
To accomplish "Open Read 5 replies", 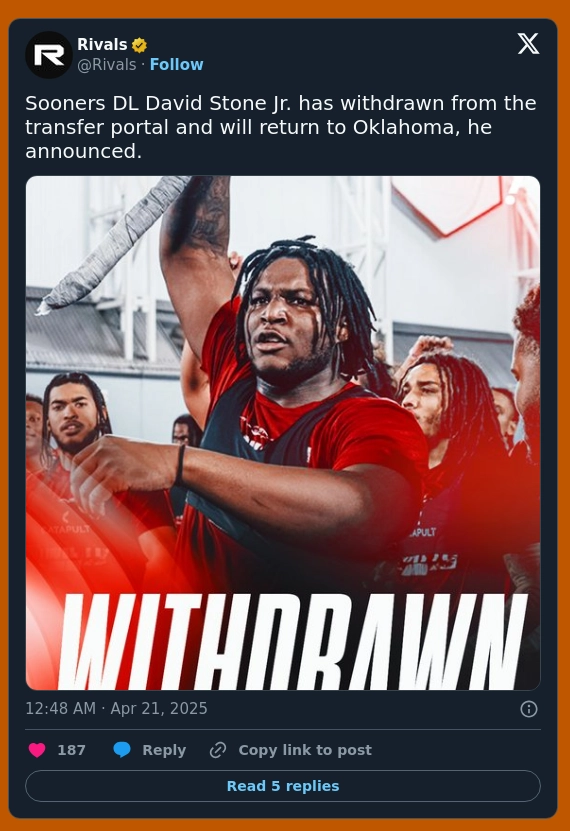I will point(283,786).
